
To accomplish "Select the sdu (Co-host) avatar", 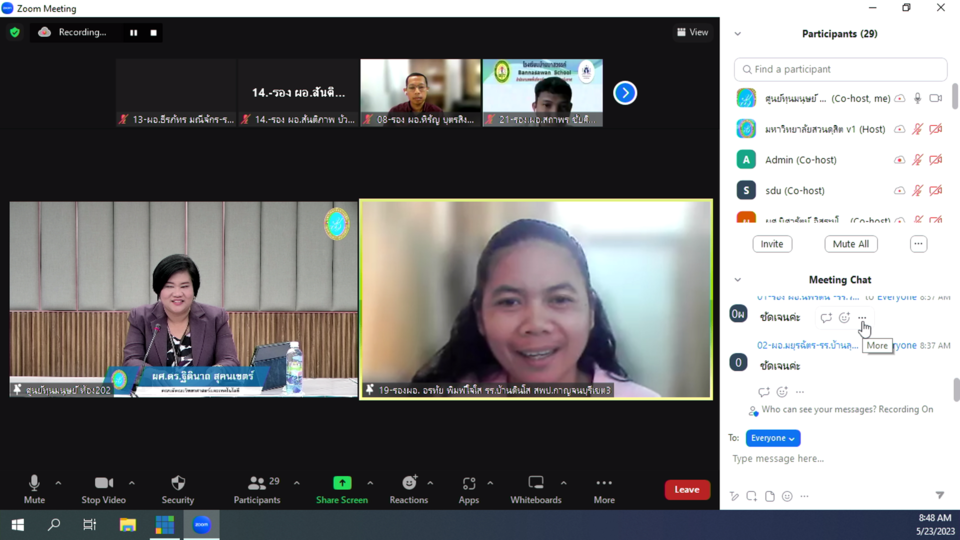I will pyautogui.click(x=746, y=190).
